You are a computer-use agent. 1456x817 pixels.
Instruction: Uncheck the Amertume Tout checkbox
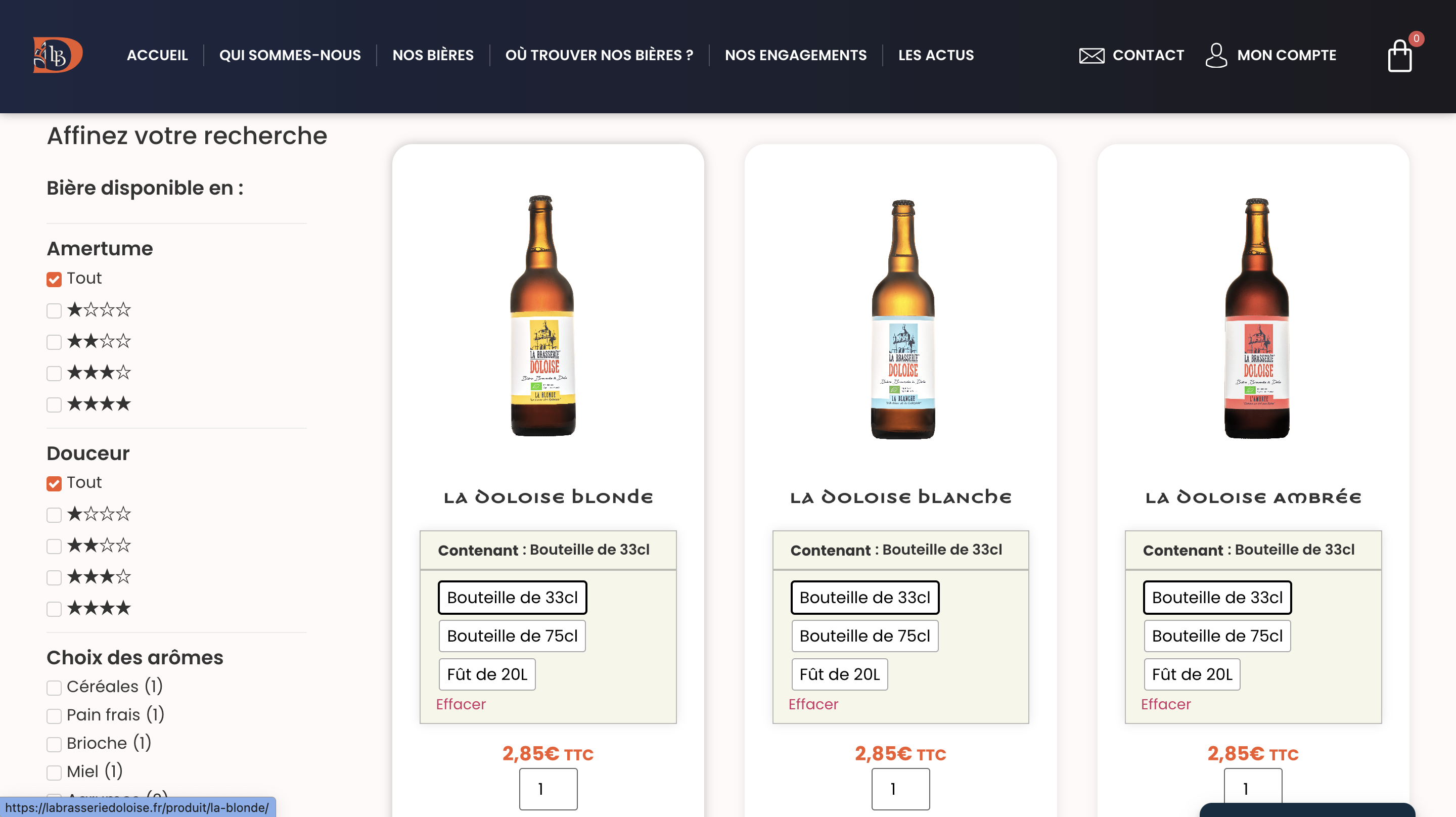pyautogui.click(x=54, y=279)
